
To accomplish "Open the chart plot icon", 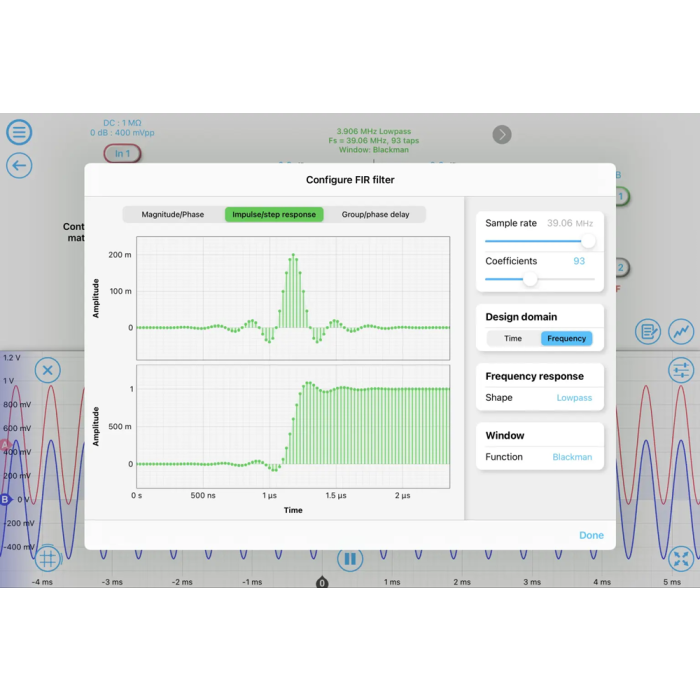I will coord(681,331).
